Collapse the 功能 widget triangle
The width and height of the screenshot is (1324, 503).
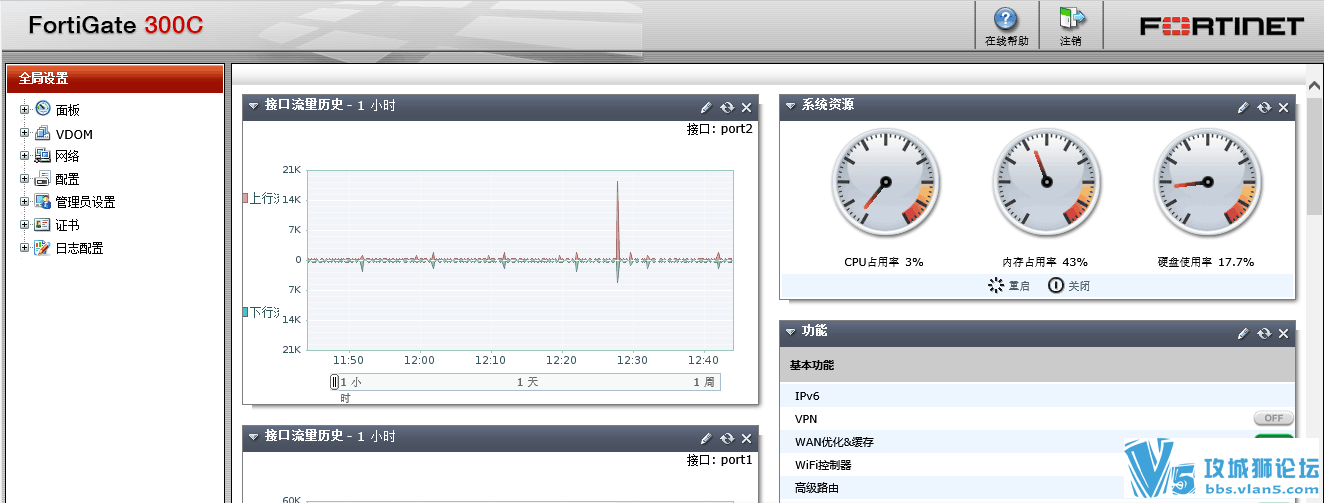coord(791,332)
